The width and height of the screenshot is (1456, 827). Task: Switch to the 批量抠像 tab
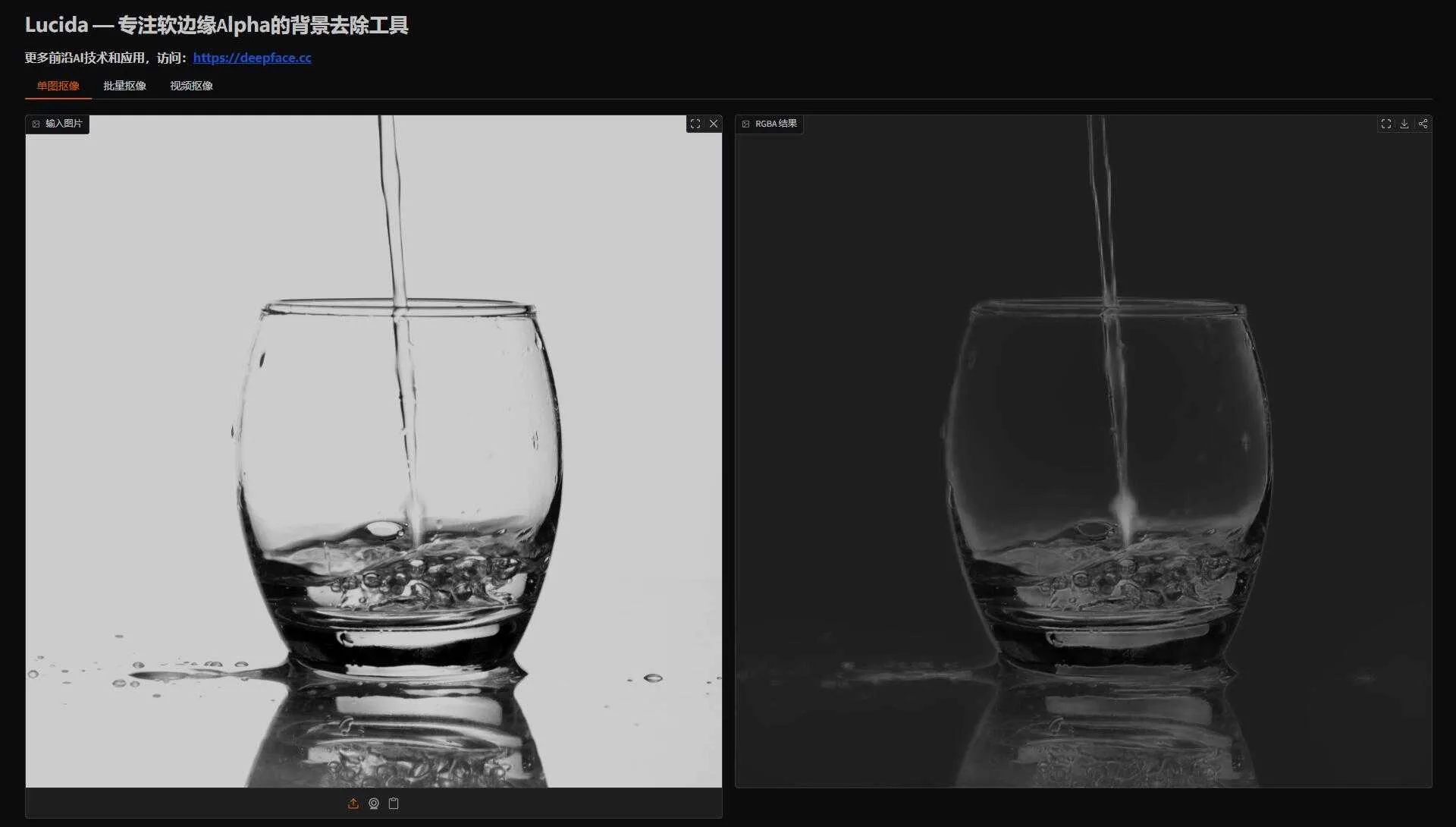tap(124, 86)
